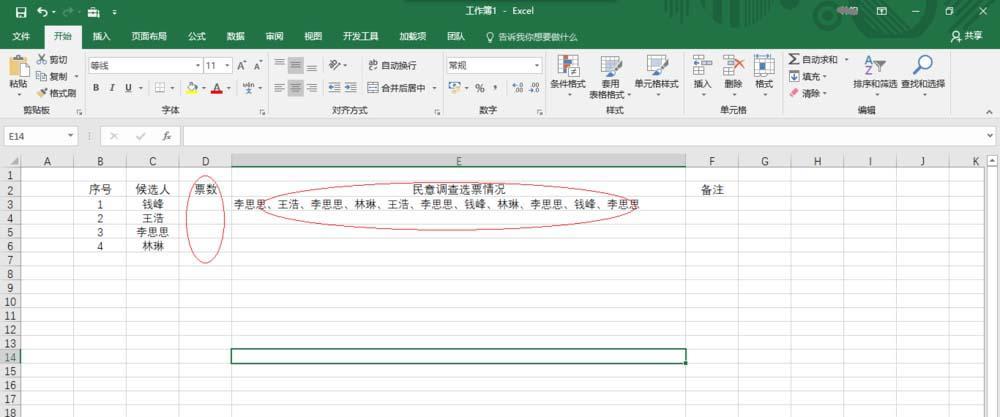1000x417 pixels.
Task: Click the percent style icon
Action: [x=479, y=88]
